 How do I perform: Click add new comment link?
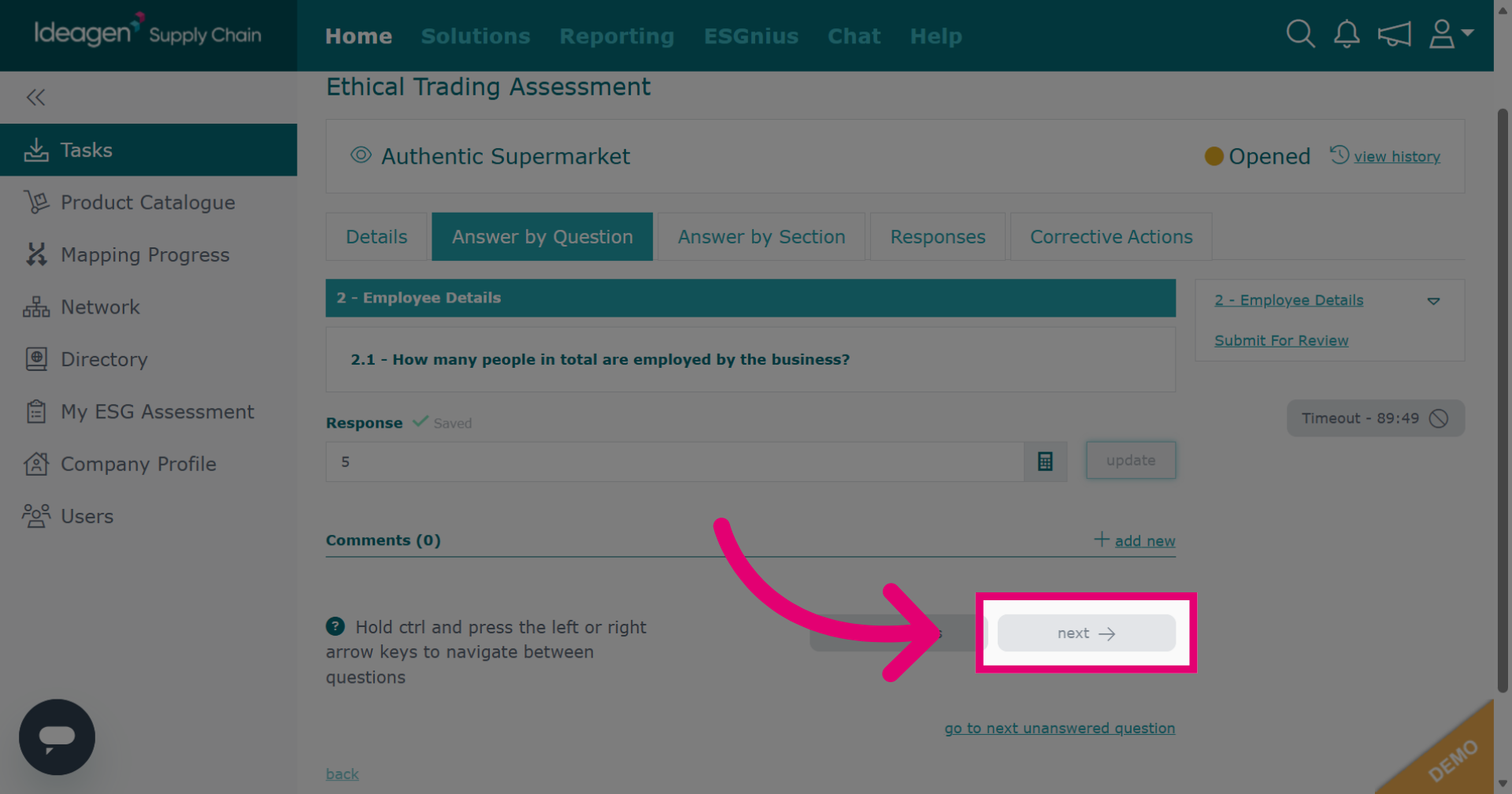(x=1144, y=540)
